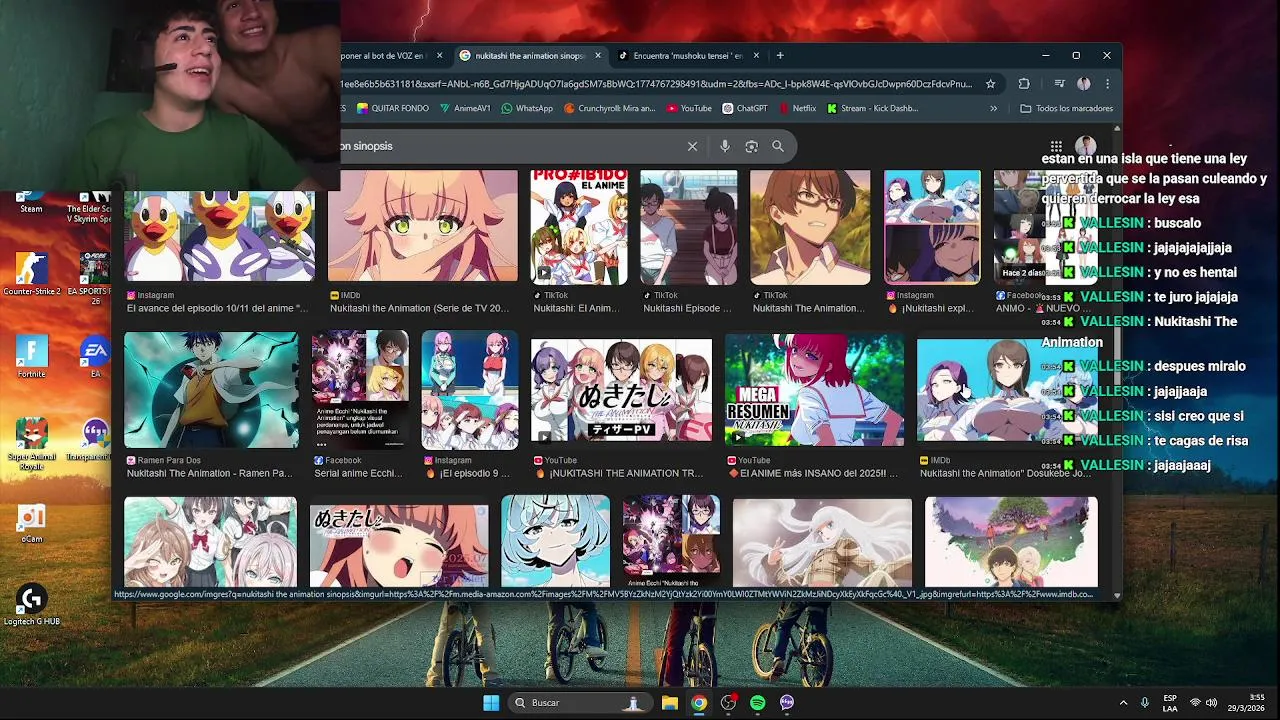Click the Chrome address bar URL
The height and width of the screenshot is (720, 1280).
(x=655, y=84)
